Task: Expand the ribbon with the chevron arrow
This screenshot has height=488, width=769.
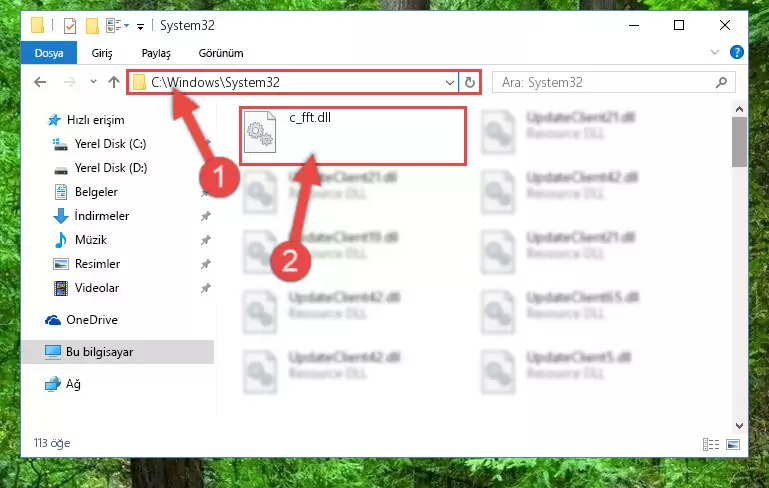Action: click(x=715, y=52)
